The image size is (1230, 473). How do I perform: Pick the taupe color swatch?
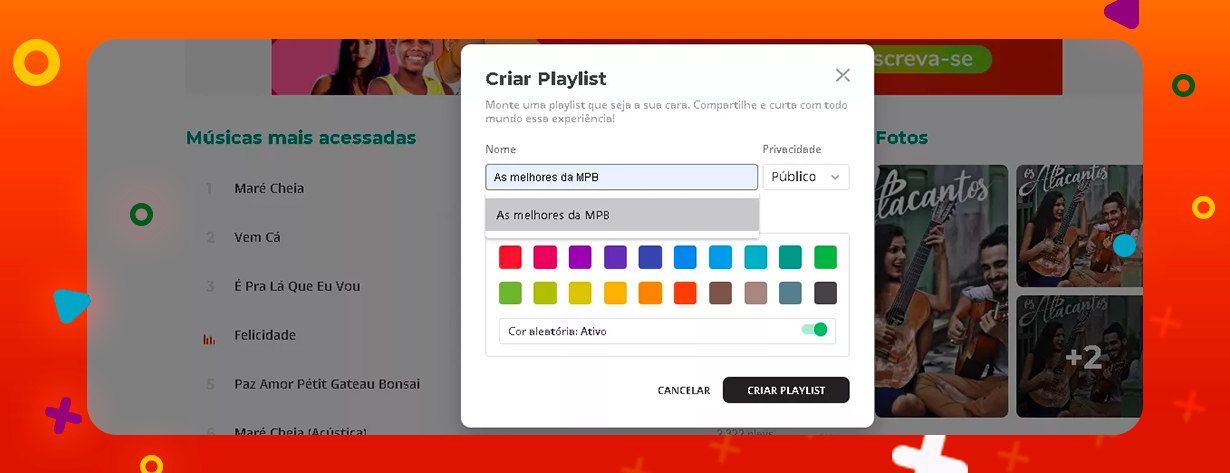point(755,293)
